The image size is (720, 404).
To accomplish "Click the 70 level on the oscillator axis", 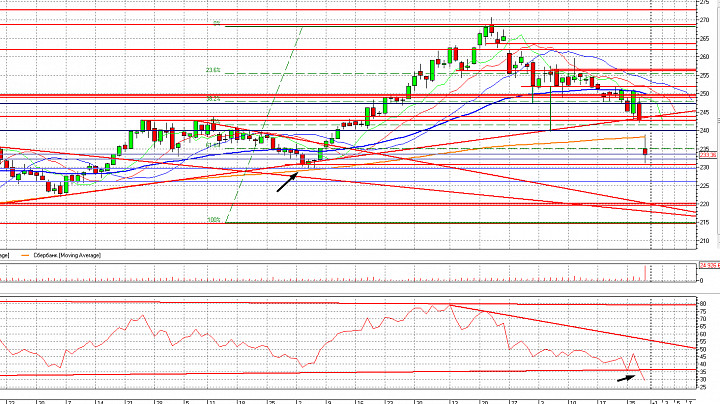I will pos(703,319).
